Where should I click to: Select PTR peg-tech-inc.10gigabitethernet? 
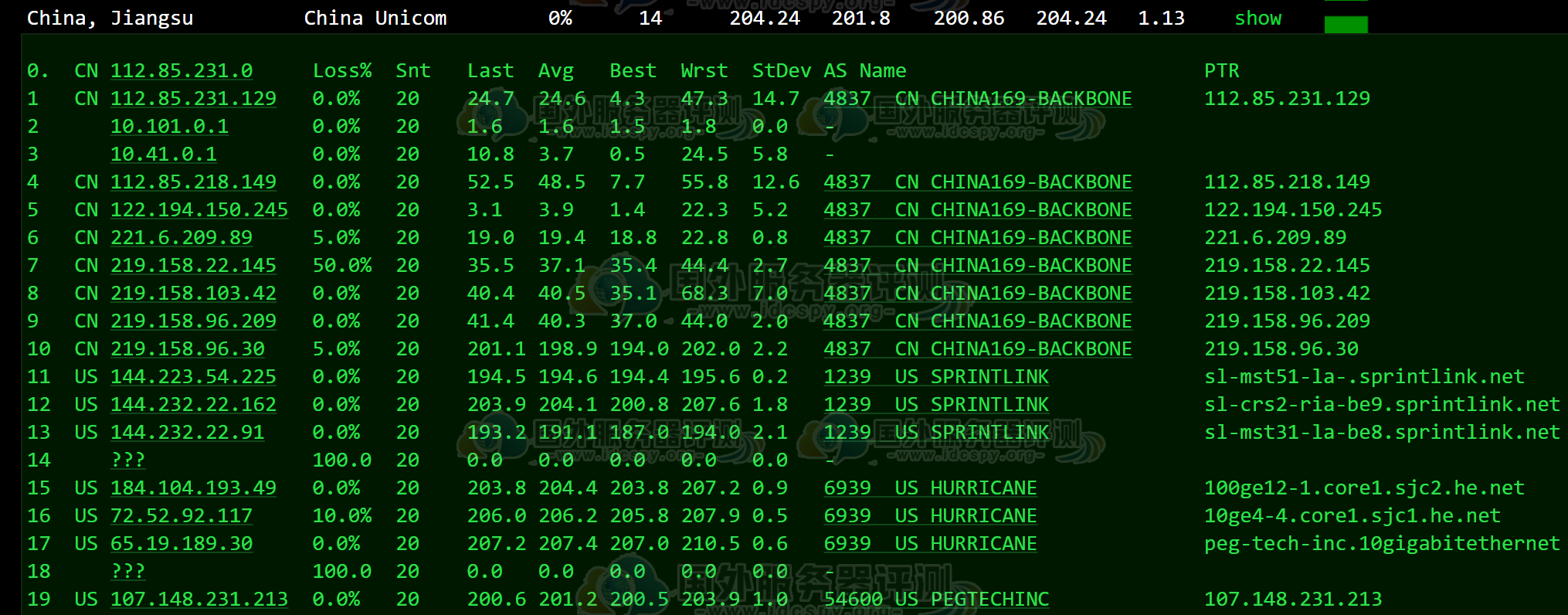tap(1382, 543)
